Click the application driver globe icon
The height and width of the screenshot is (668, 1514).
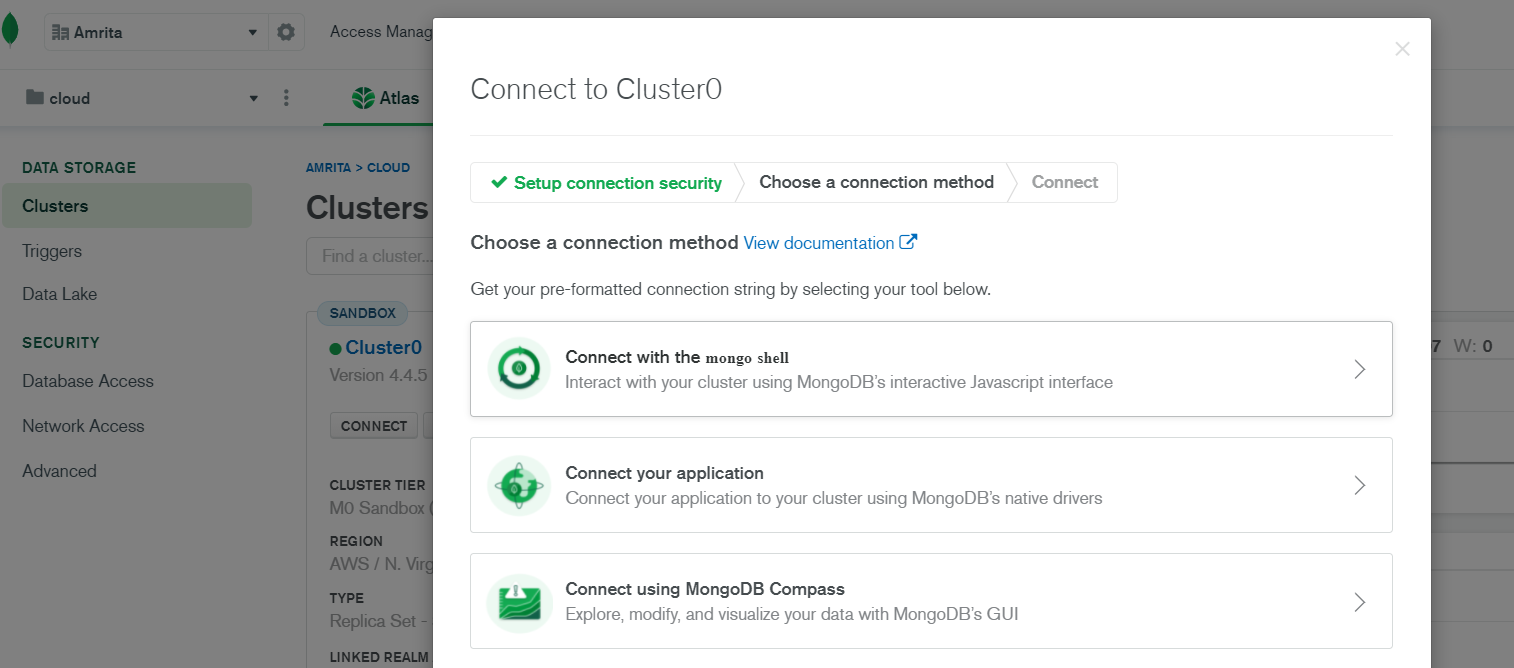click(519, 485)
